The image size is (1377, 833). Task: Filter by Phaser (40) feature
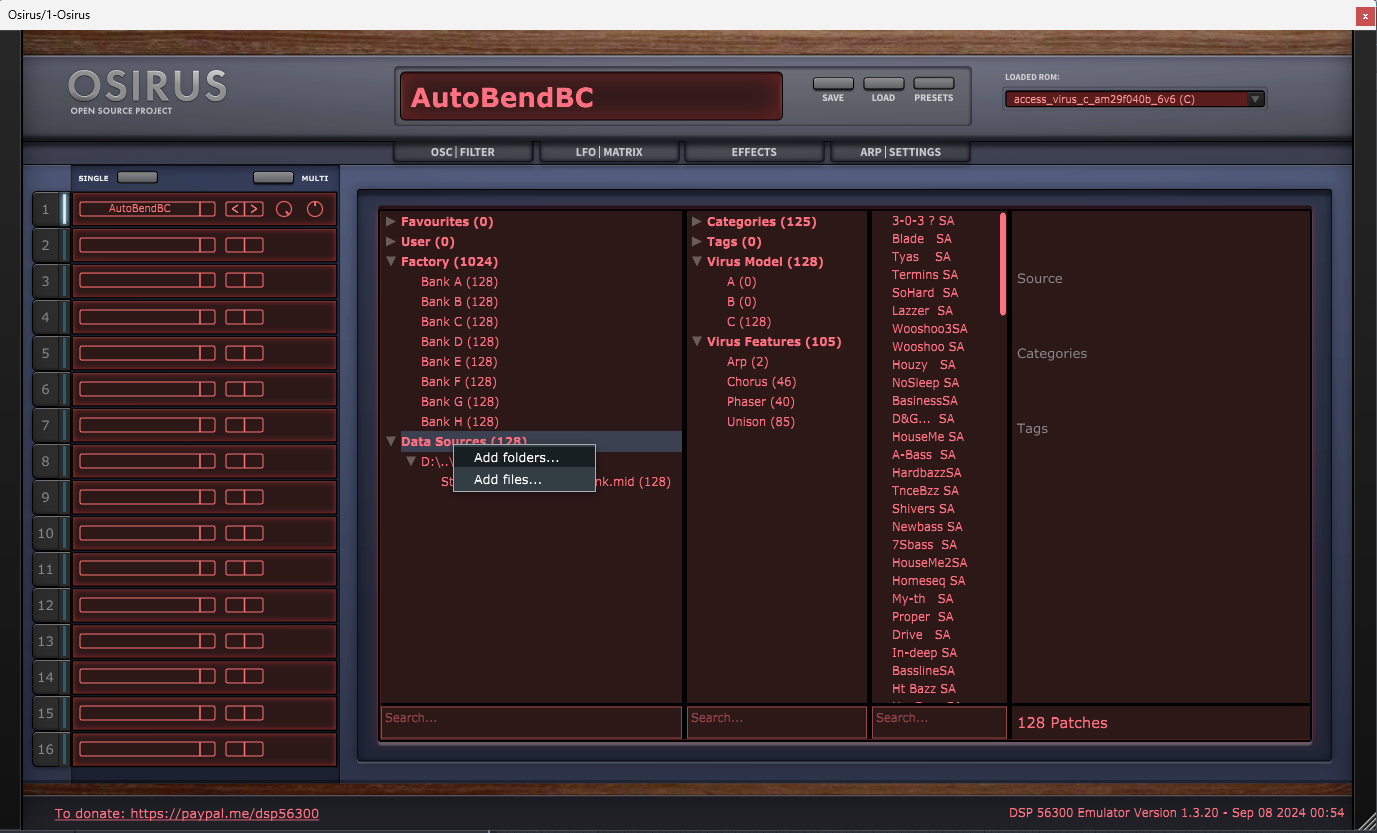(761, 402)
